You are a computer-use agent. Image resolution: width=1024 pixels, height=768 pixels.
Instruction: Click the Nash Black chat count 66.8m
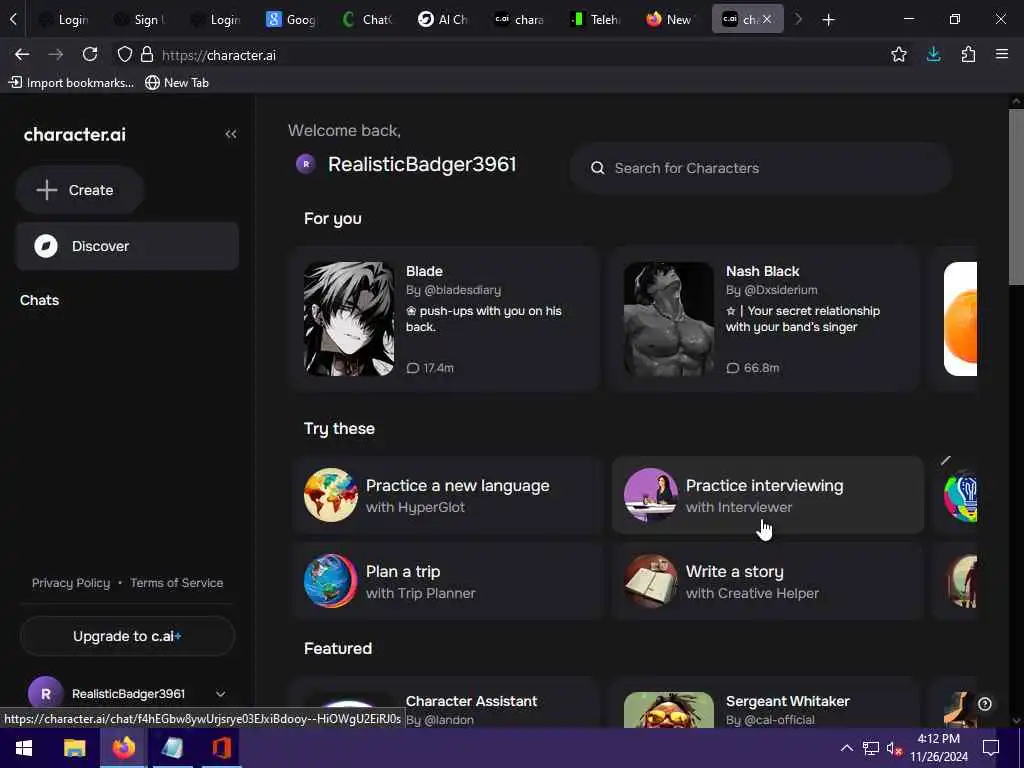tap(752, 368)
